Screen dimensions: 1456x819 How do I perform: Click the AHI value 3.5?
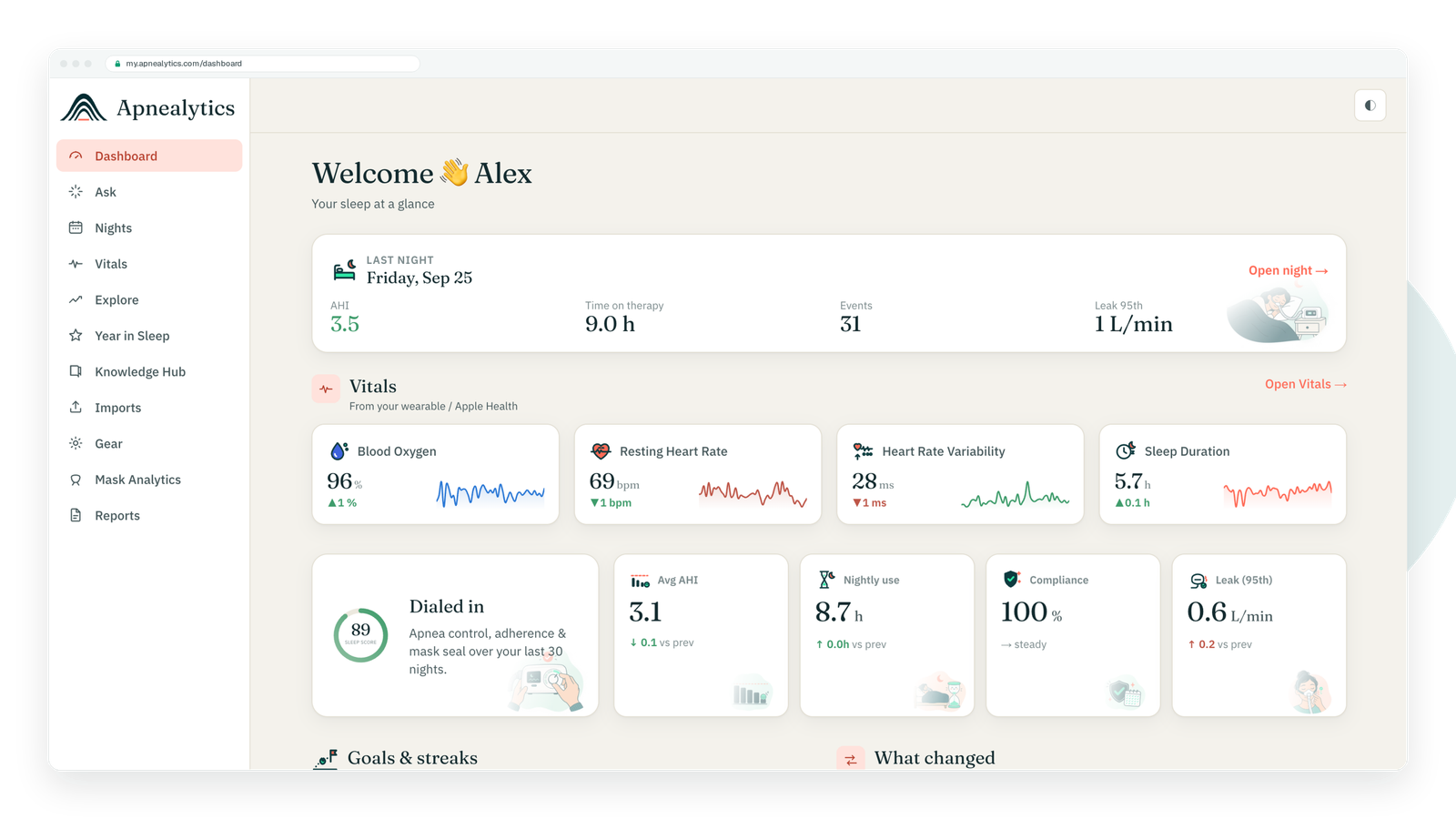(x=345, y=324)
